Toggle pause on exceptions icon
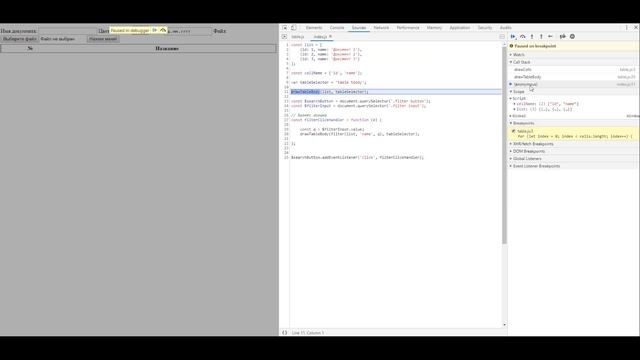Viewport: 640px width, 360px height. [x=572, y=37]
